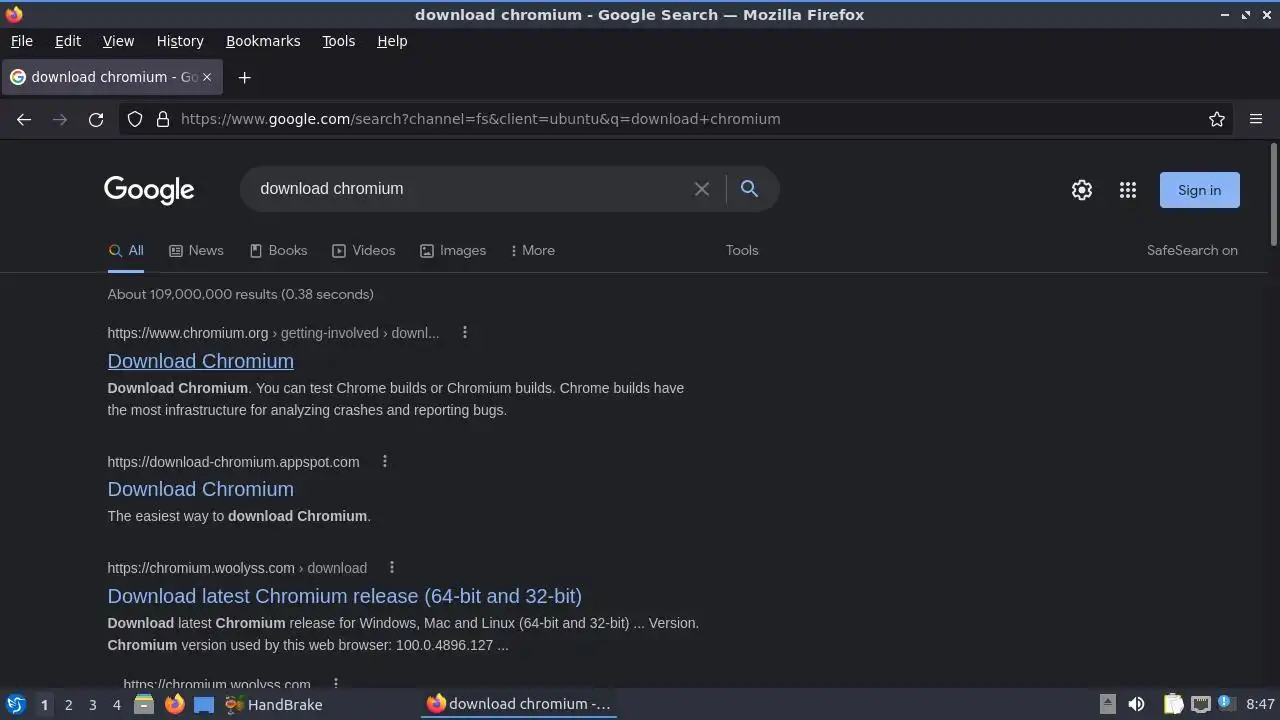Switch to the News results tab

[196, 250]
